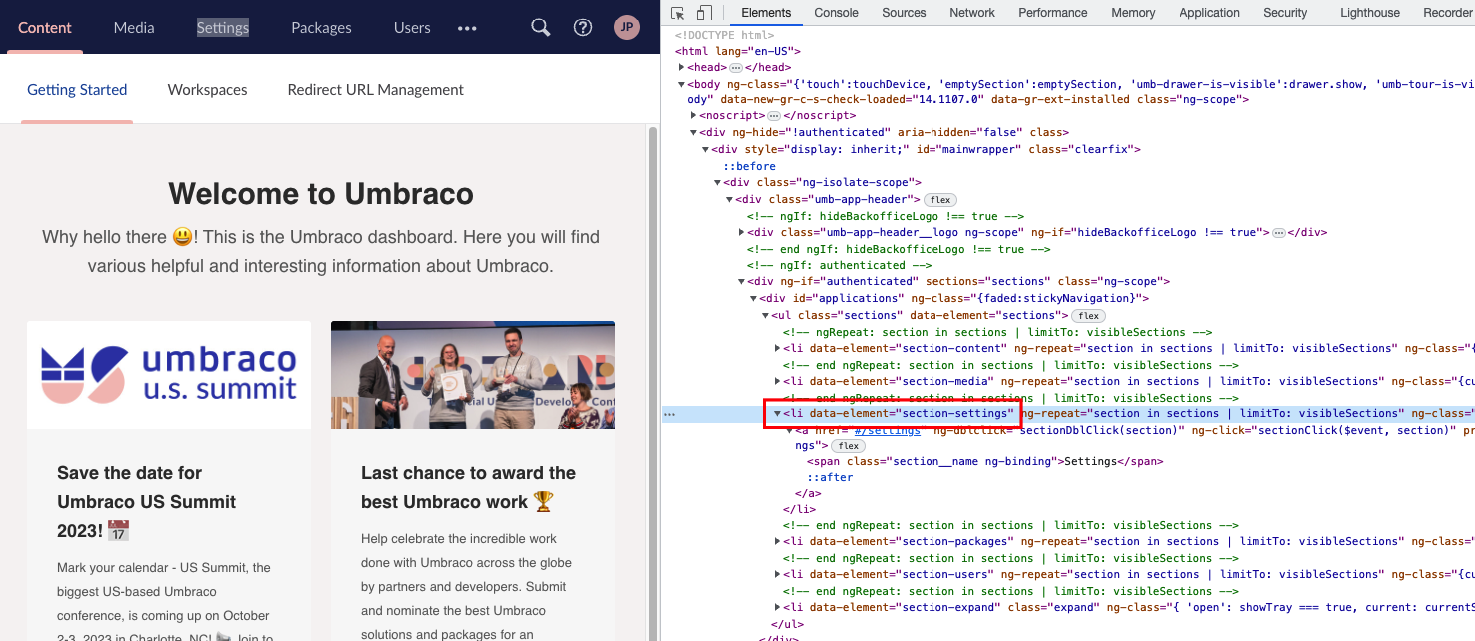Click the flex badge beside umb-app-header div
Viewport: 1475px width, 641px height.
[x=940, y=200]
